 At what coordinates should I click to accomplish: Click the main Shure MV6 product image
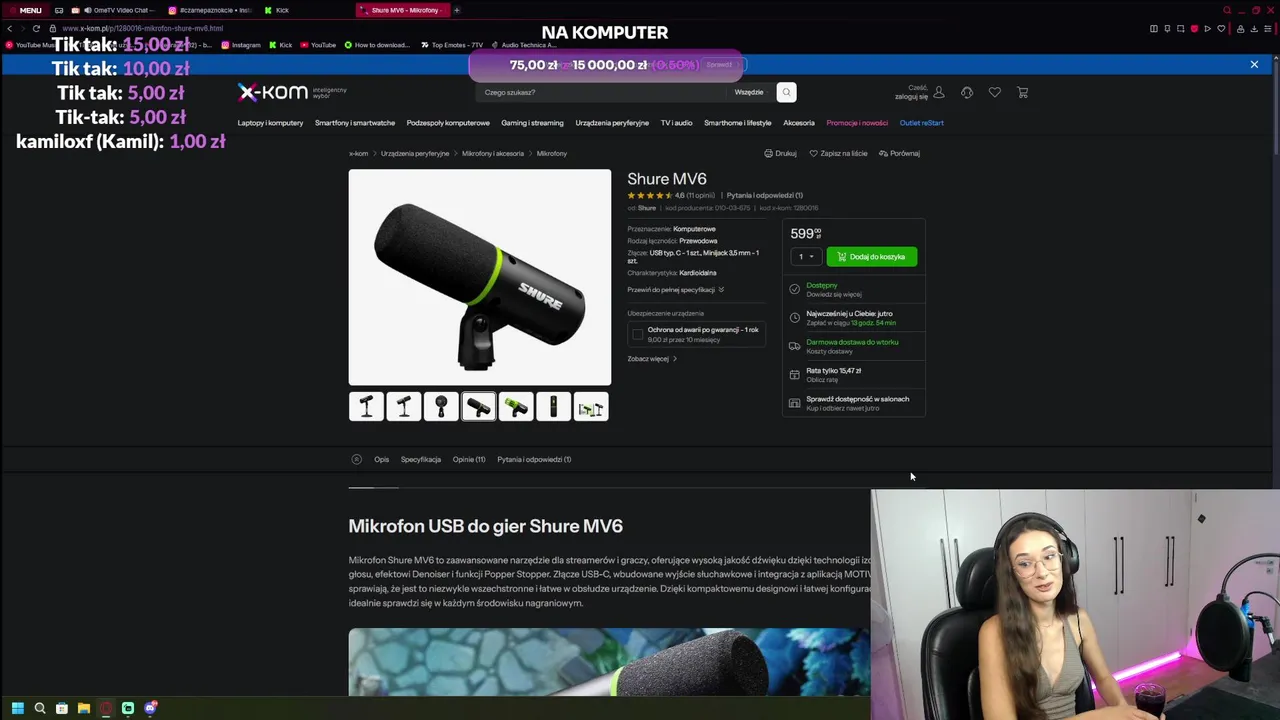480,277
